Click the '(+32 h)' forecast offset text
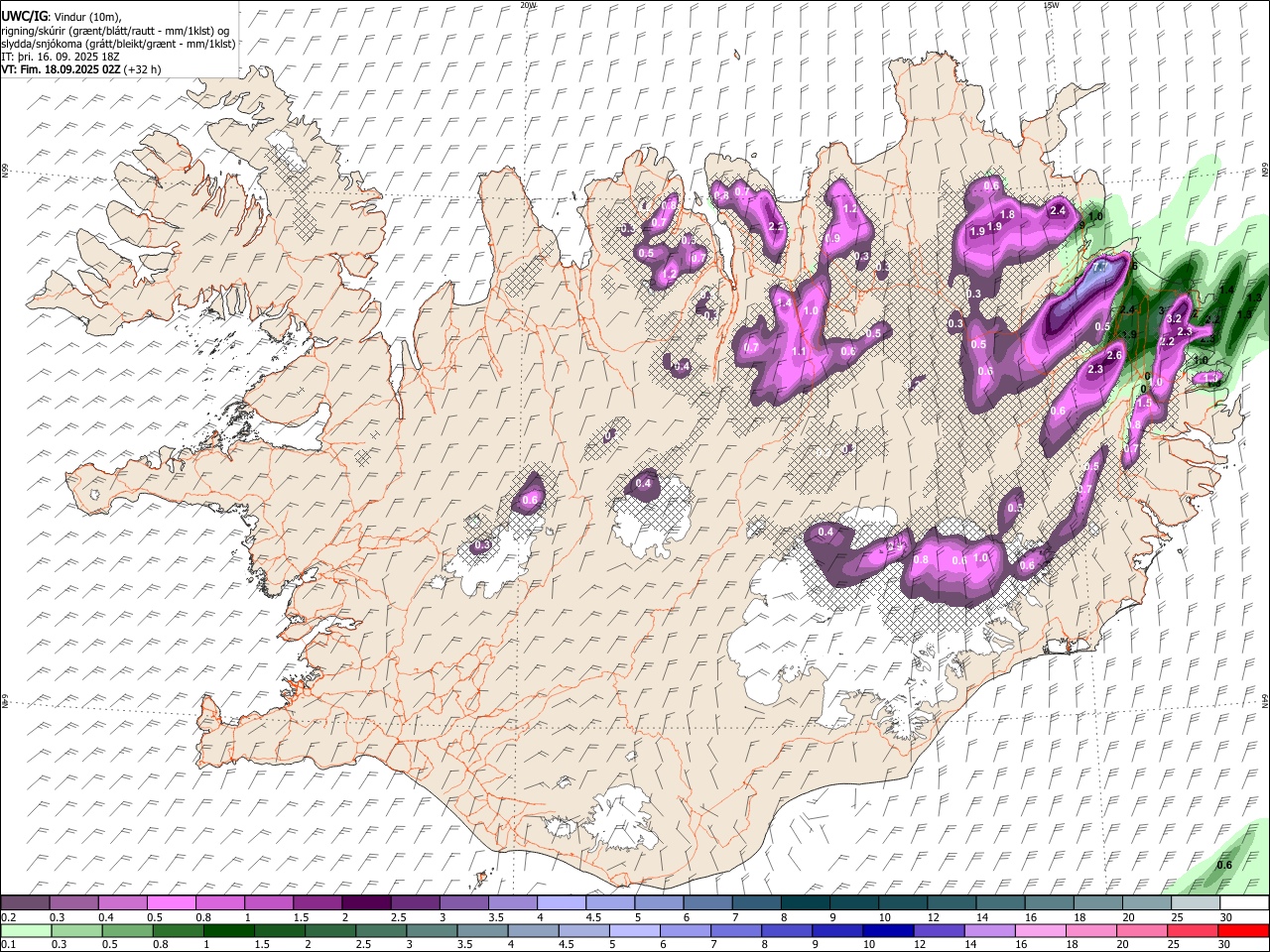The width and height of the screenshot is (1270, 952). (x=143, y=69)
